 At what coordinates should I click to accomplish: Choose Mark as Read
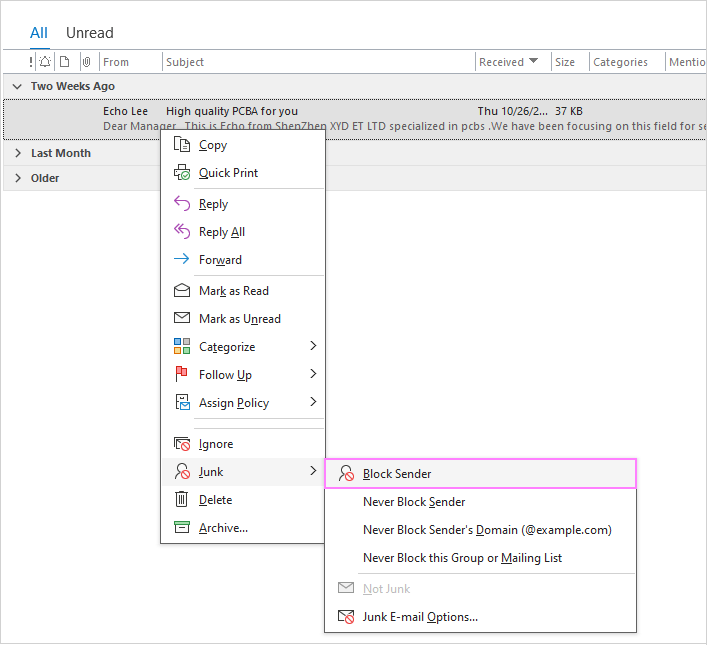(x=243, y=291)
